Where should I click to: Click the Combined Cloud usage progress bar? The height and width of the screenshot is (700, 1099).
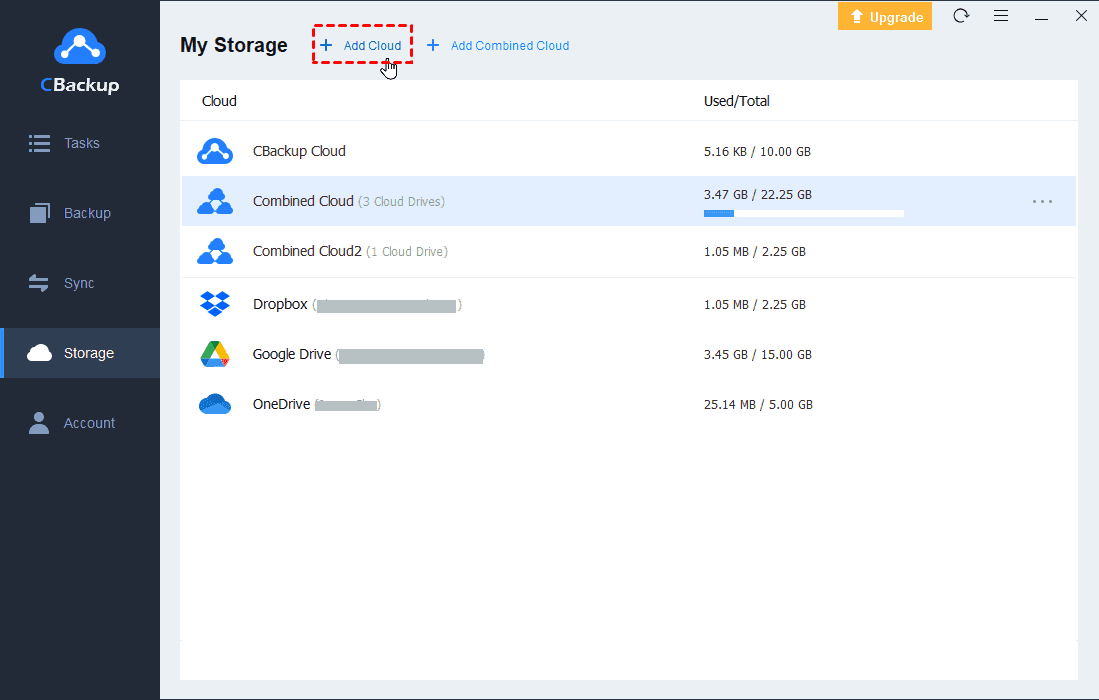(x=803, y=213)
